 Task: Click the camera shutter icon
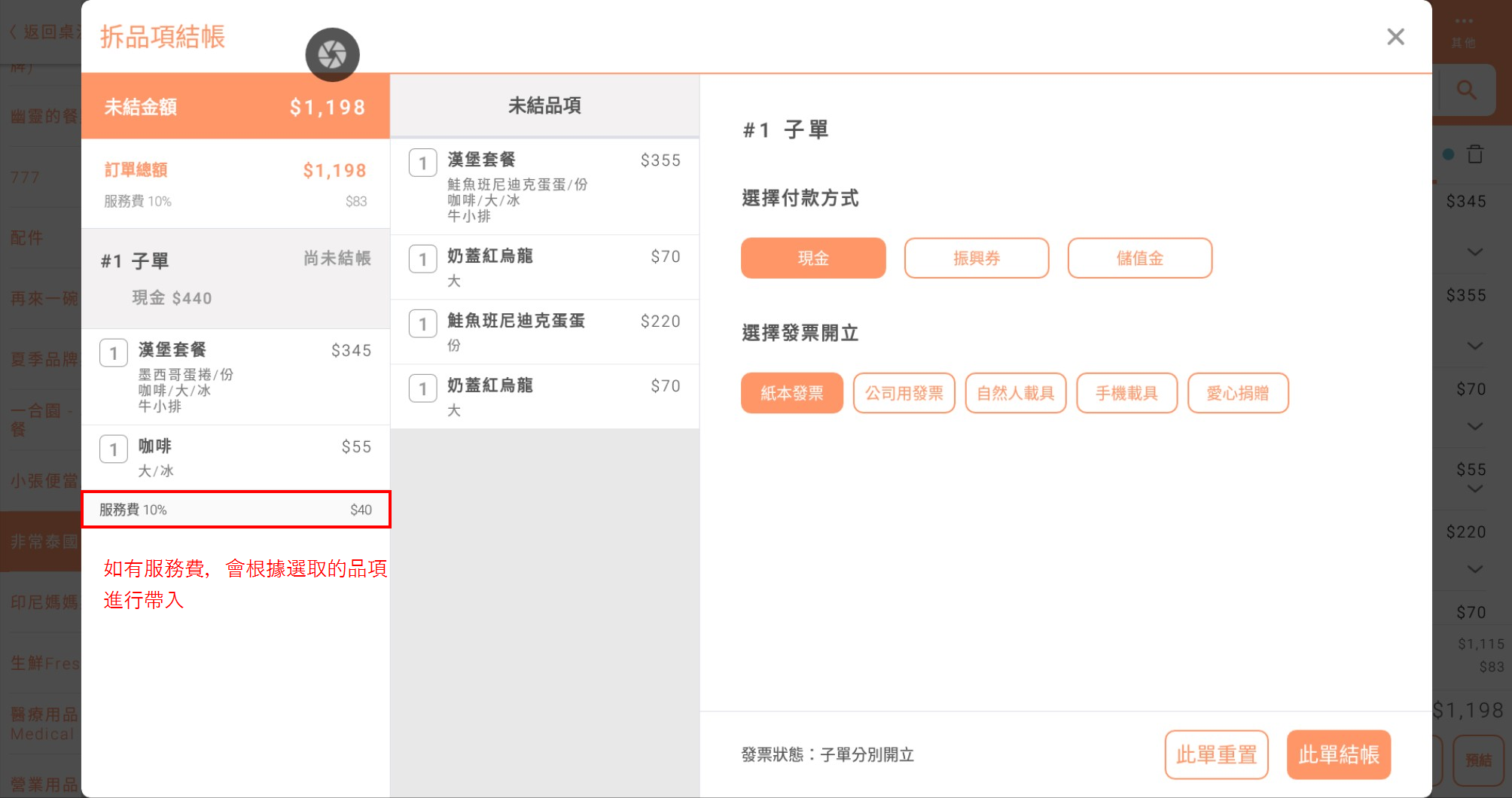(332, 55)
